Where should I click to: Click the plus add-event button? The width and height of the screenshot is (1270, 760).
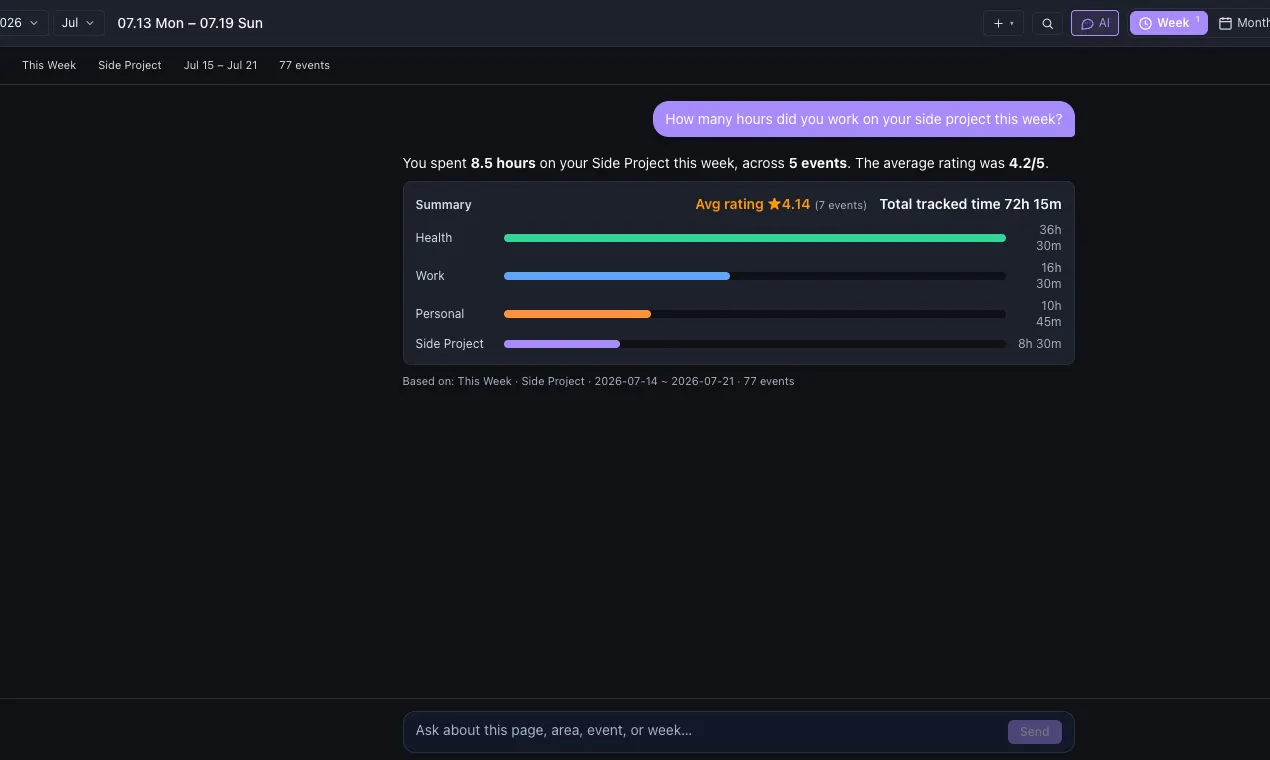pos(1003,23)
